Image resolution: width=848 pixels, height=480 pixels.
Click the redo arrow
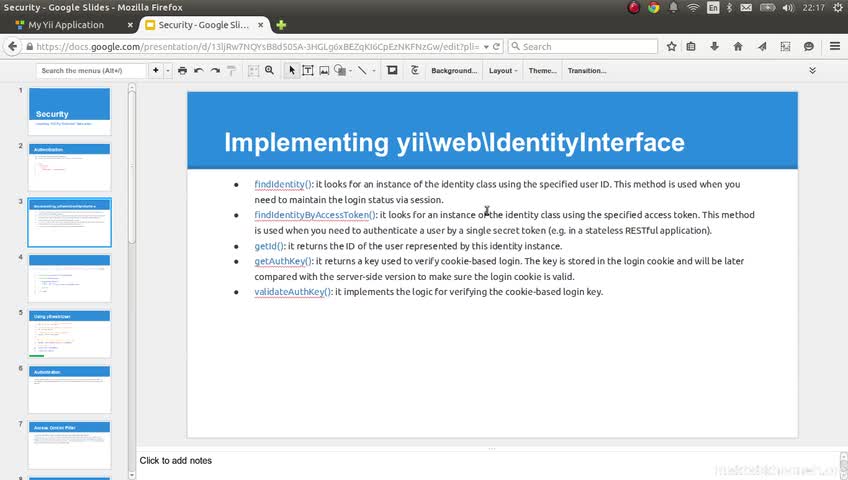[215, 70]
